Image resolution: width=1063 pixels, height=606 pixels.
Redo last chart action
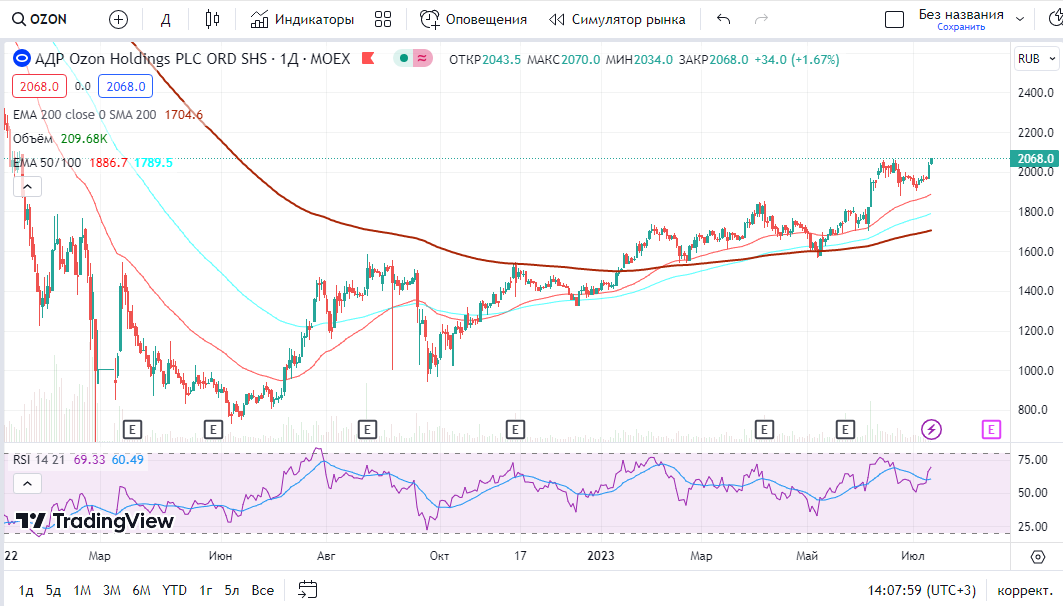pyautogui.click(x=761, y=20)
